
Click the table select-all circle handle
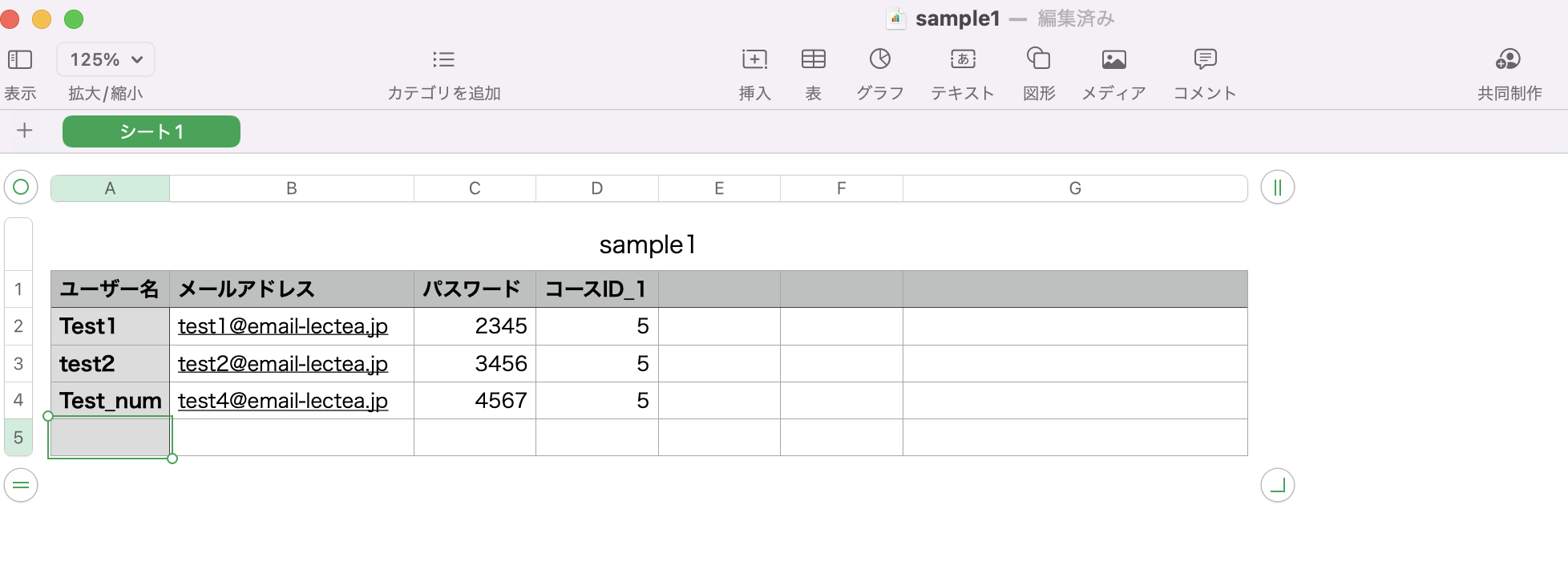[21, 188]
